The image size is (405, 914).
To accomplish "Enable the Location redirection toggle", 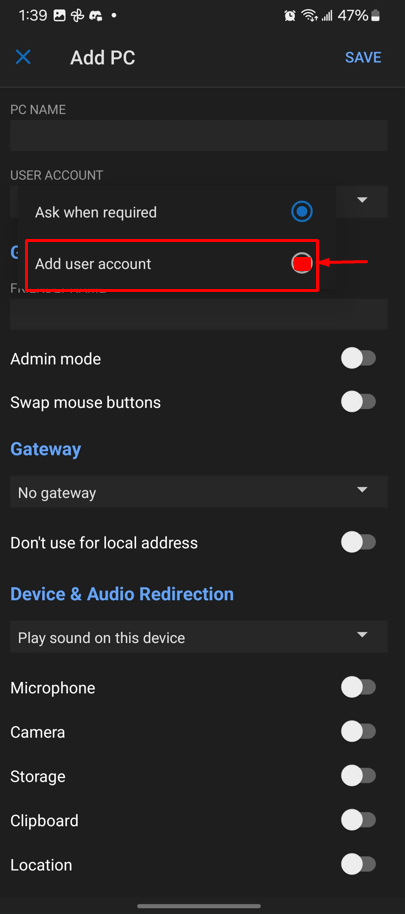I will (358, 864).
